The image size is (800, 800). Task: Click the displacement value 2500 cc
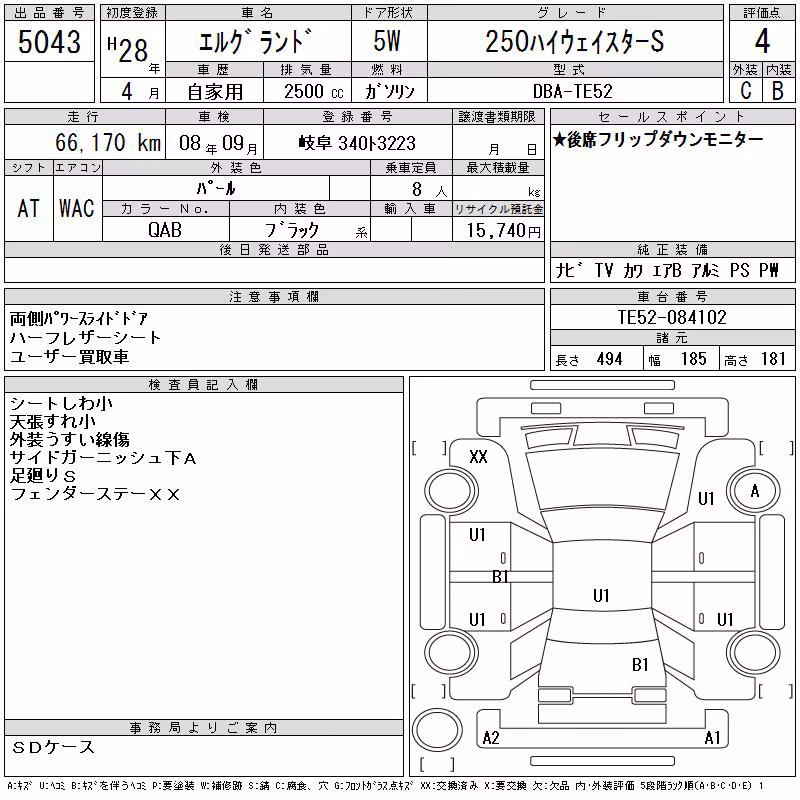pos(314,92)
